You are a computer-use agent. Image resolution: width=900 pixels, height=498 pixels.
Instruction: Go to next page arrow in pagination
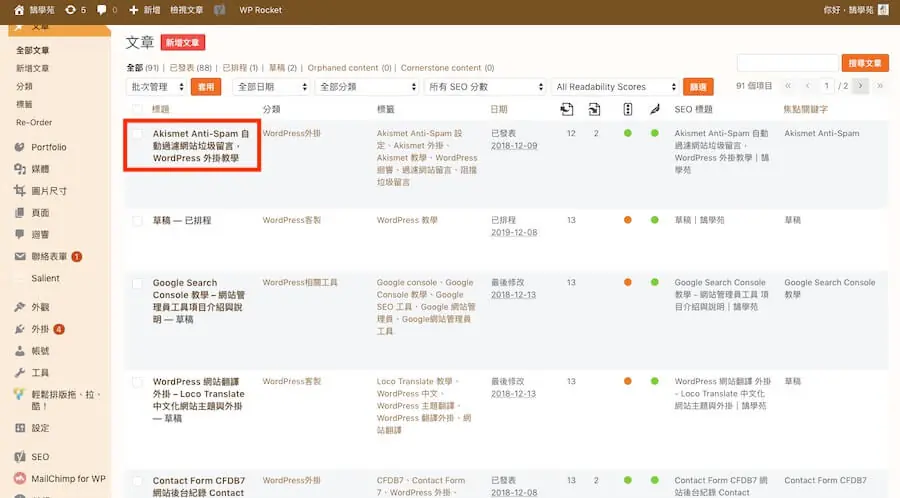tap(860, 86)
